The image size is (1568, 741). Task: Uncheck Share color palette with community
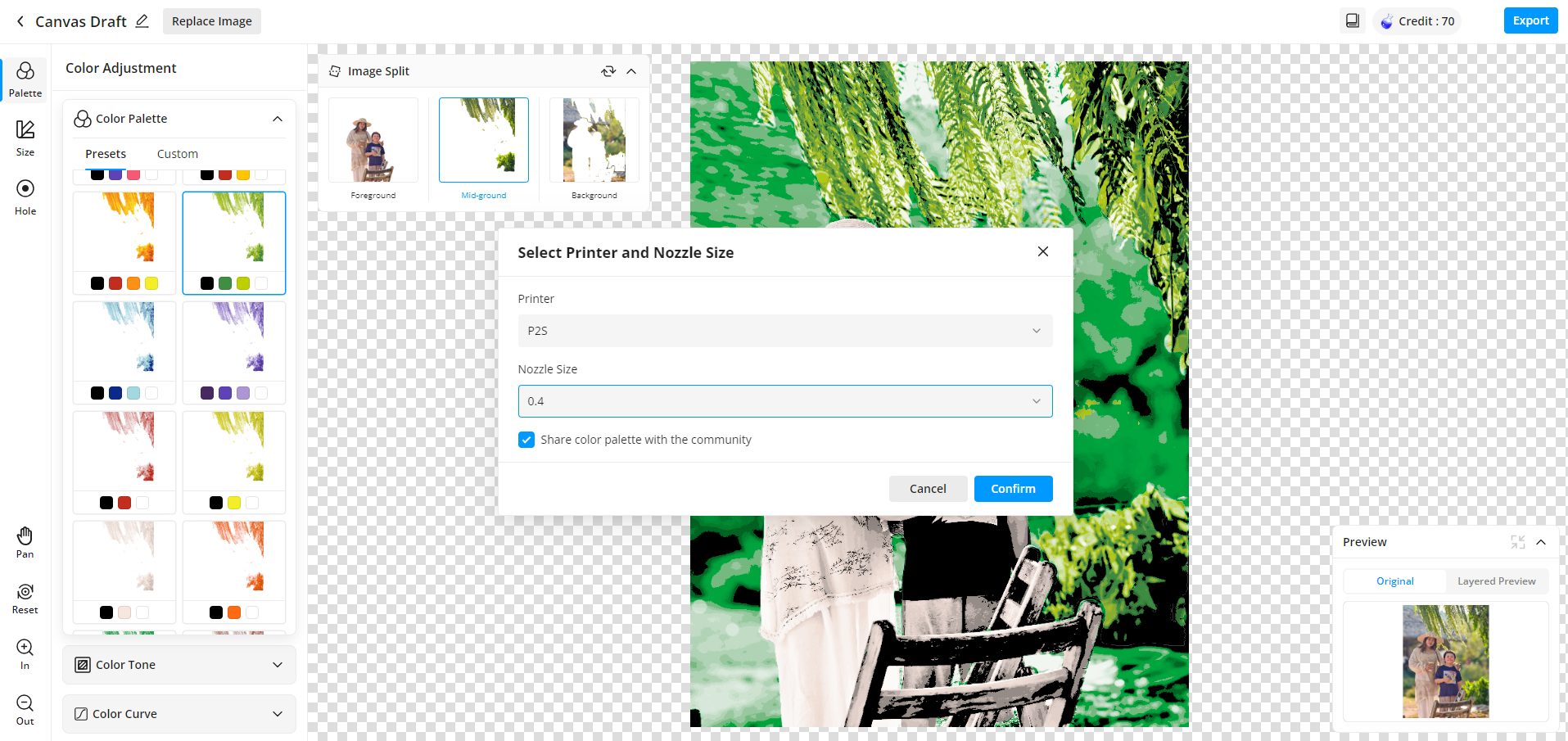pyautogui.click(x=526, y=440)
